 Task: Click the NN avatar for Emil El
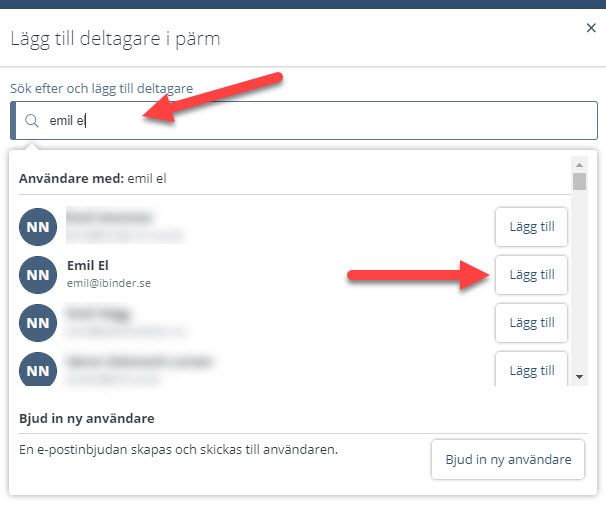coord(38,275)
